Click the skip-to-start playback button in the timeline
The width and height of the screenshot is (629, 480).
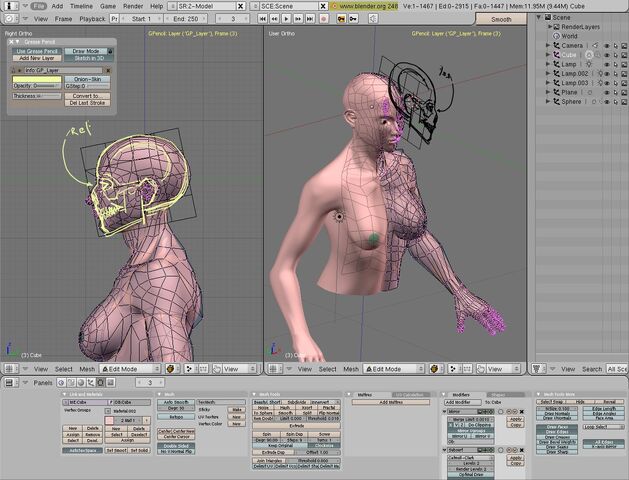pos(262,19)
